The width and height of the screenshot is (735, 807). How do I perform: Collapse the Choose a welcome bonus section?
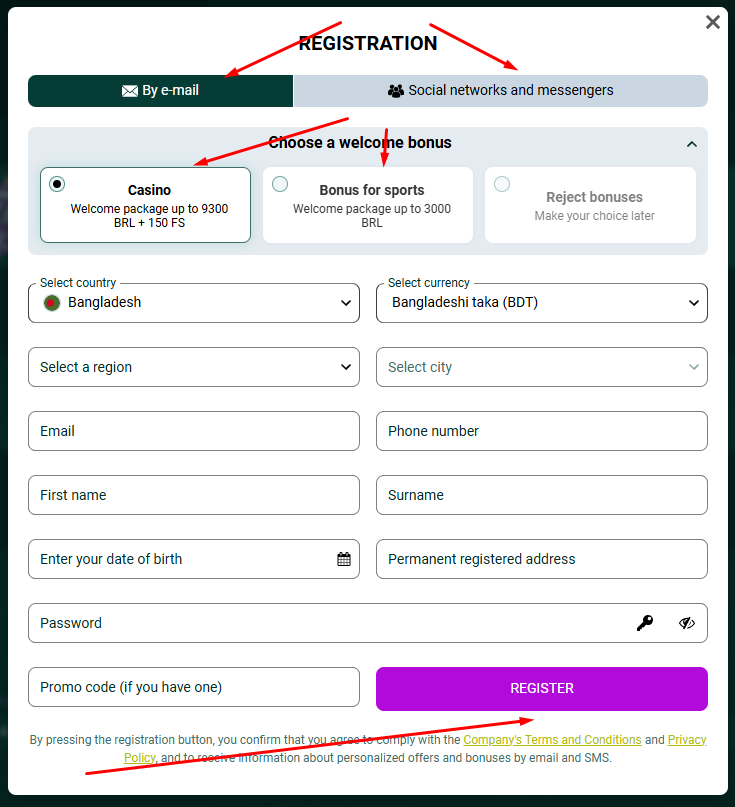[x=692, y=144]
